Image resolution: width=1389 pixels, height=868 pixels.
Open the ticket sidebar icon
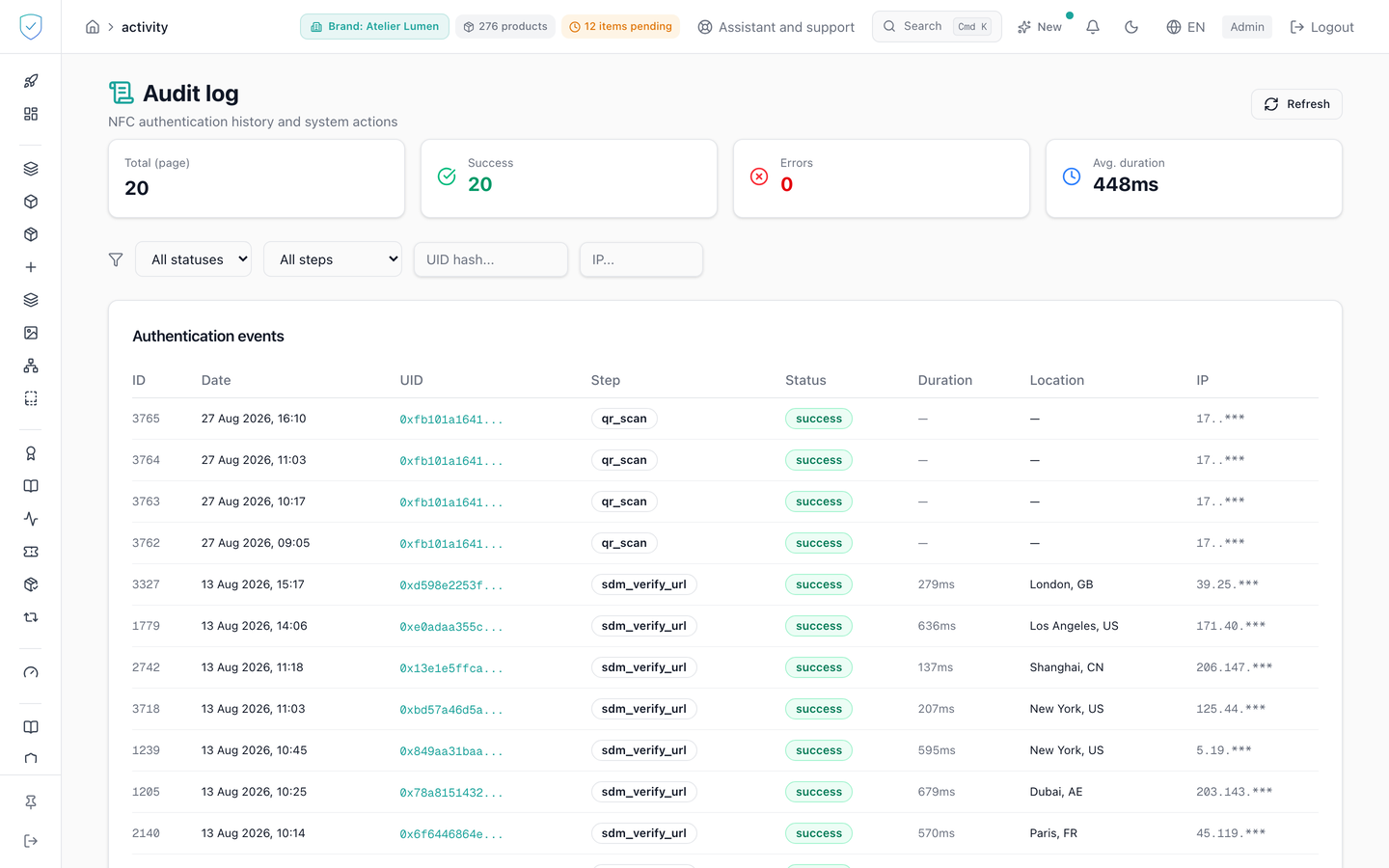[x=31, y=552]
